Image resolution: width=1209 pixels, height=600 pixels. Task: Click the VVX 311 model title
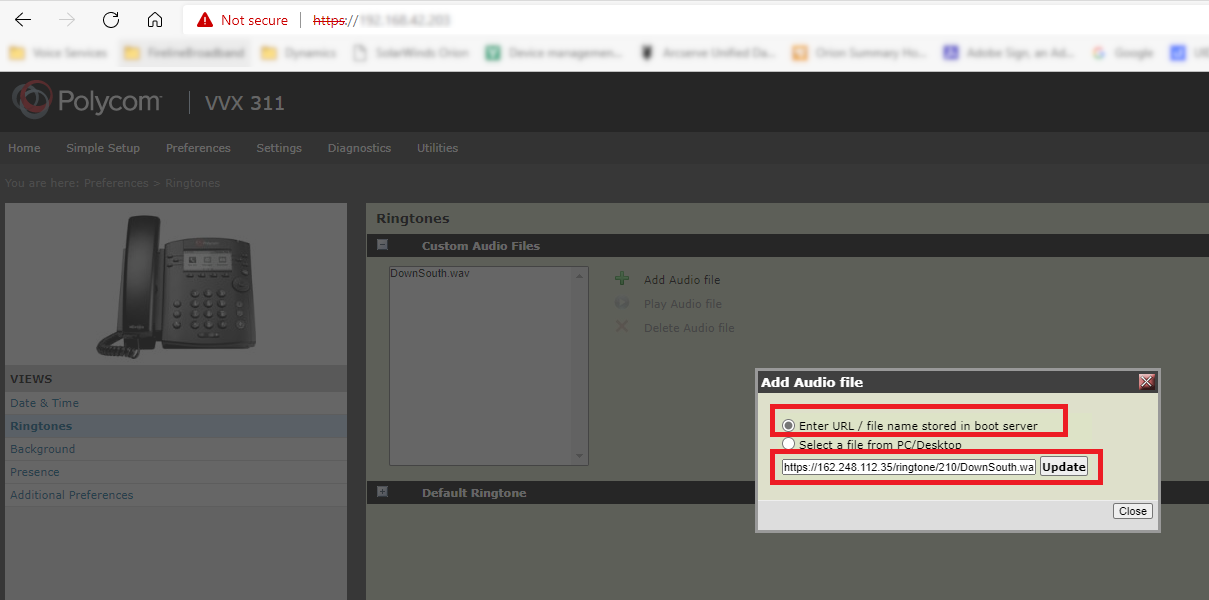pos(245,103)
